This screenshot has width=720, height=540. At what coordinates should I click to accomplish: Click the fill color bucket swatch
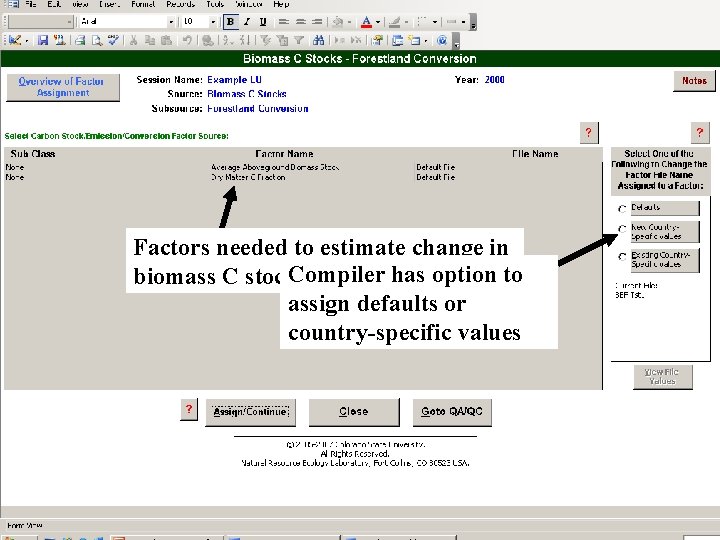[338, 22]
